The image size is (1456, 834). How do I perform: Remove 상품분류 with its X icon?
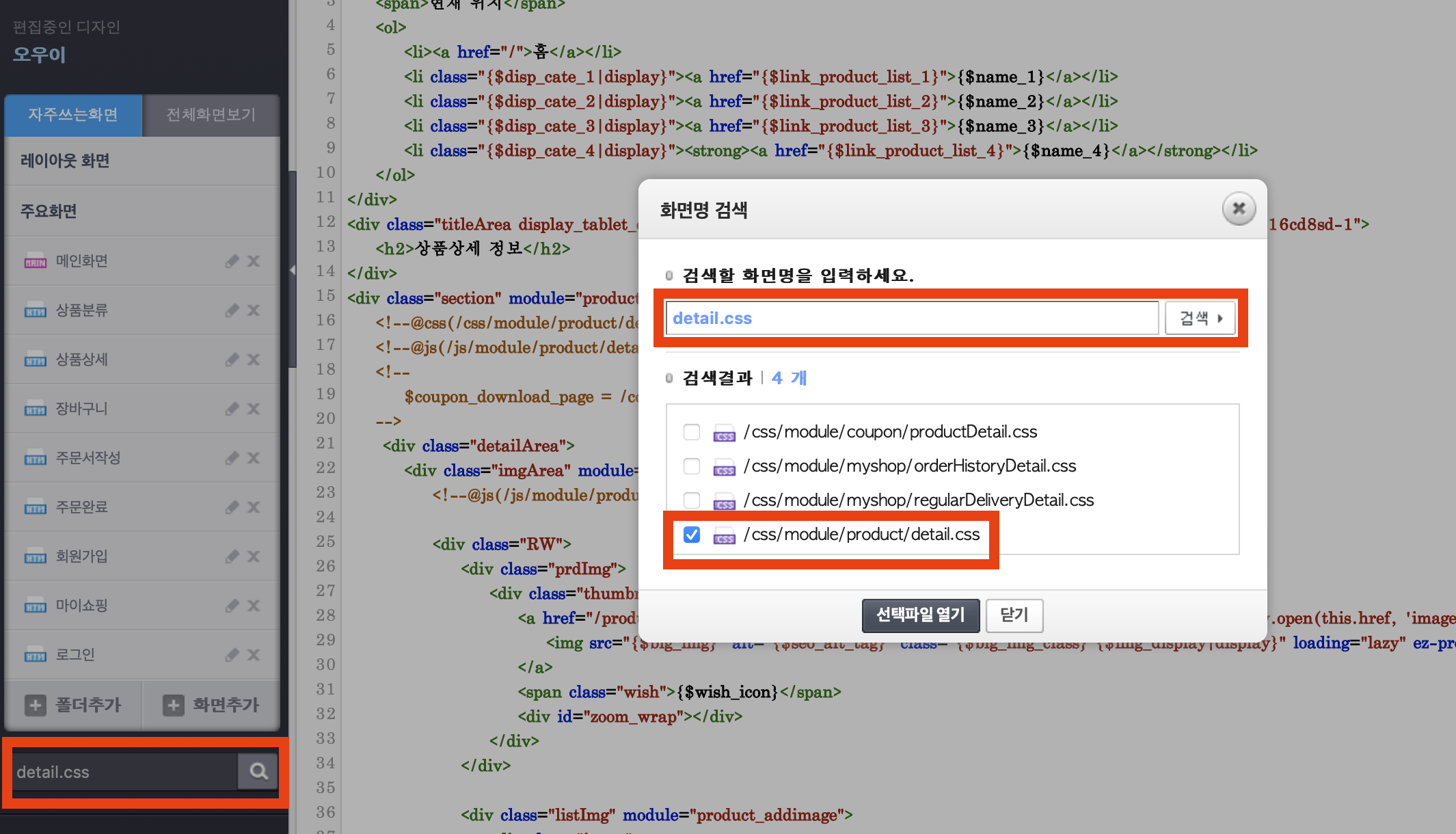pos(254,310)
